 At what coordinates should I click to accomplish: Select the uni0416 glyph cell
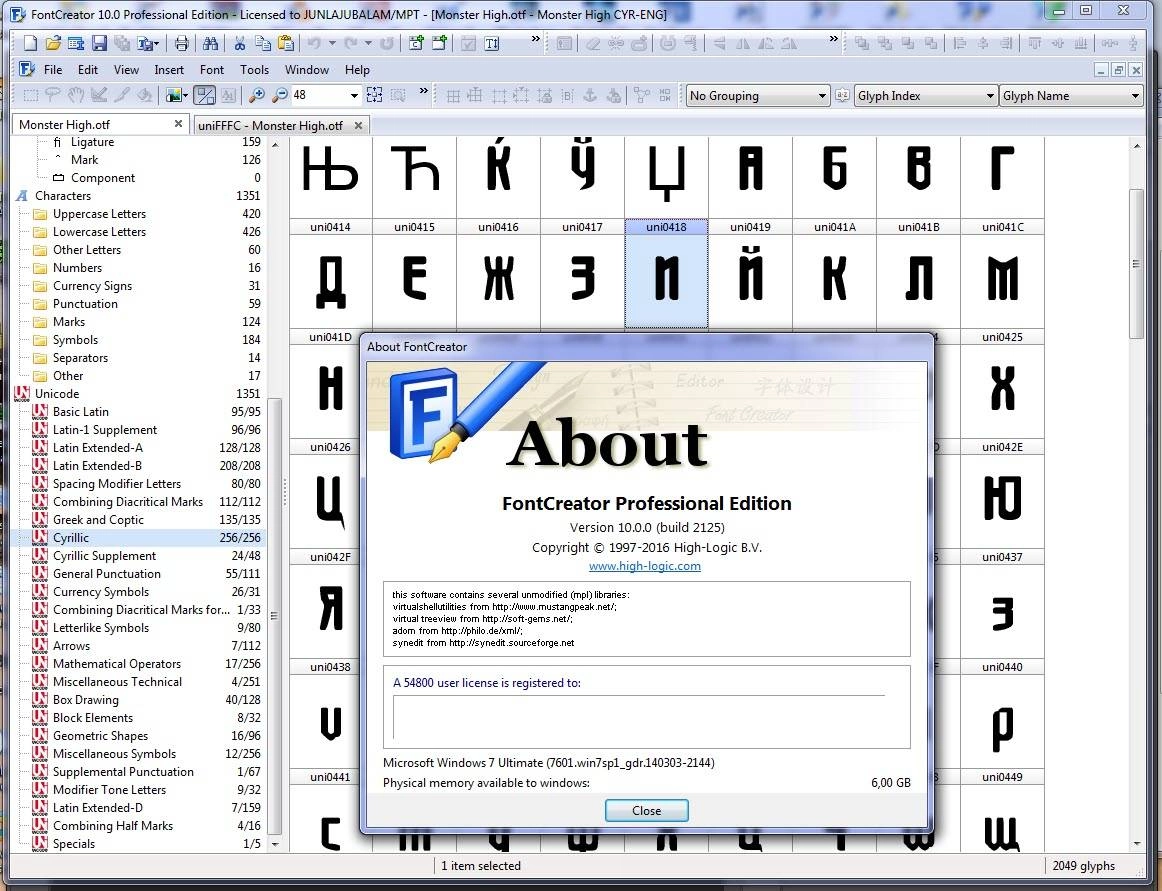tap(498, 274)
